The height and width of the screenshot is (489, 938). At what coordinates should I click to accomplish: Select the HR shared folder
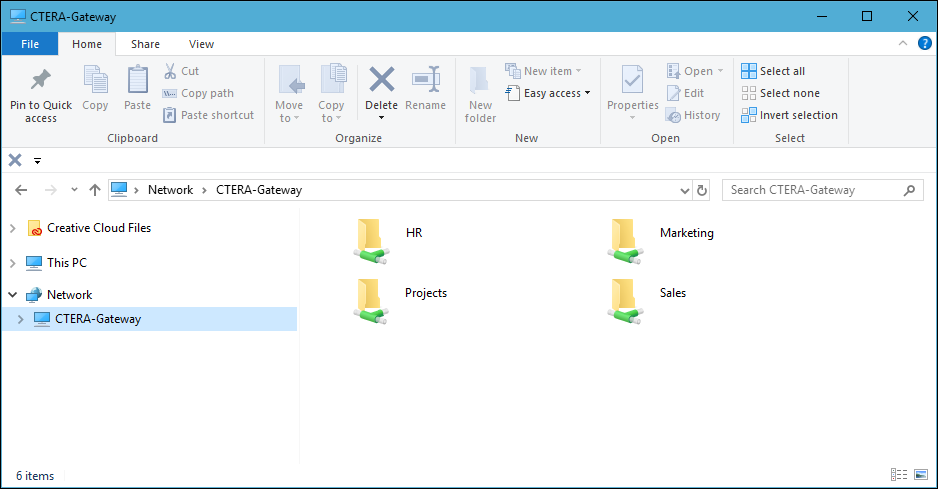point(389,241)
